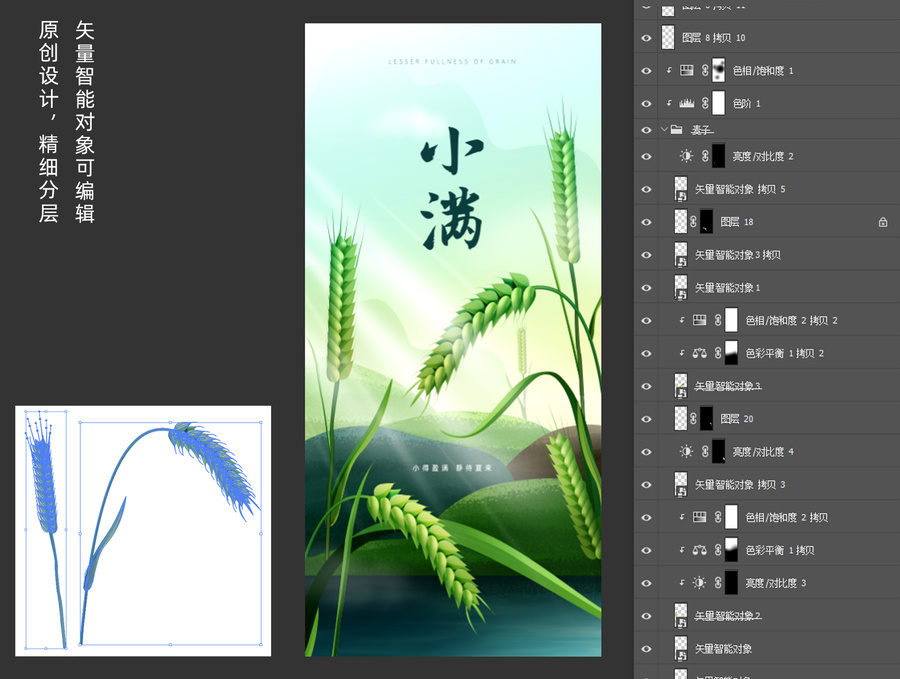
Task: Toggle visibility of 色相/饱和度 1 layer
Action: click(646, 71)
